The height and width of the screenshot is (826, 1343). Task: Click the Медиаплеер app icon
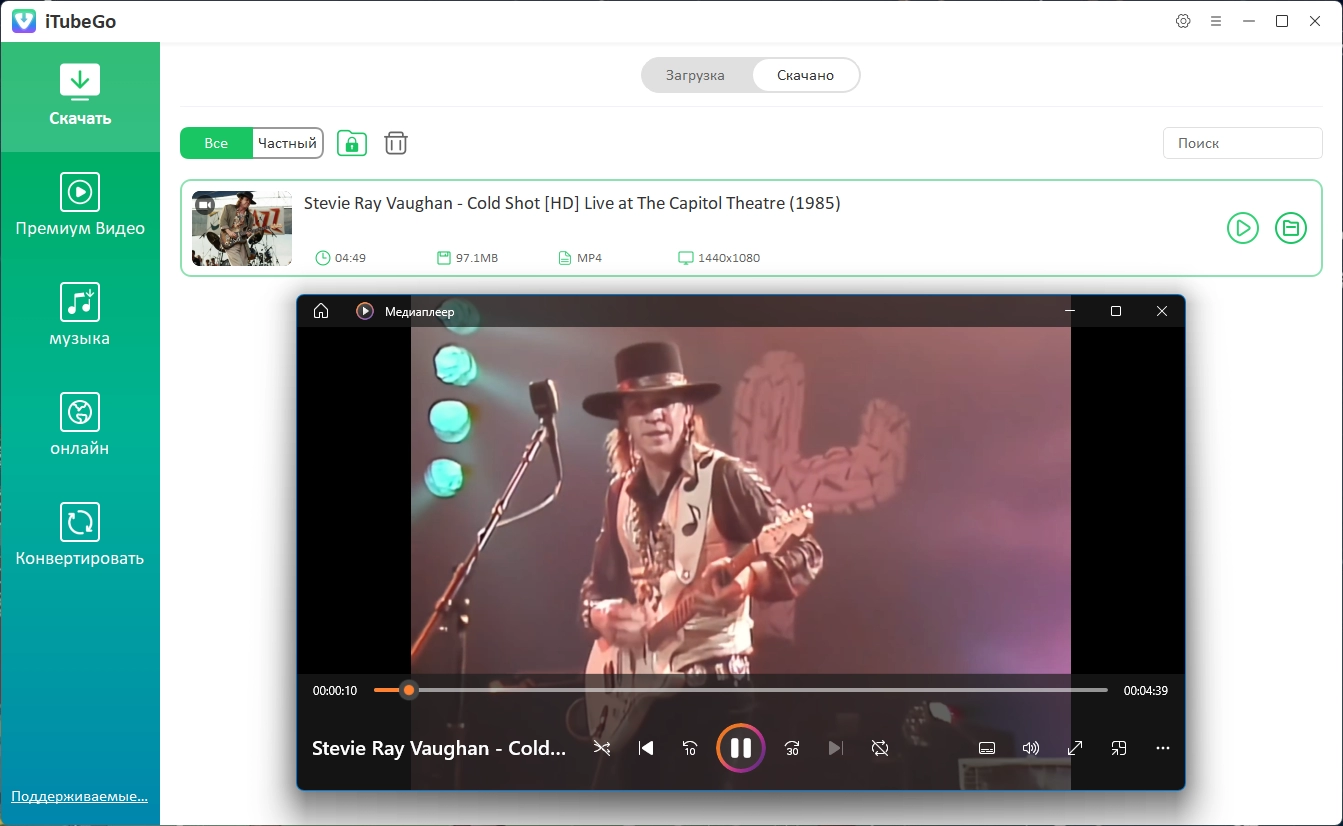click(x=365, y=311)
